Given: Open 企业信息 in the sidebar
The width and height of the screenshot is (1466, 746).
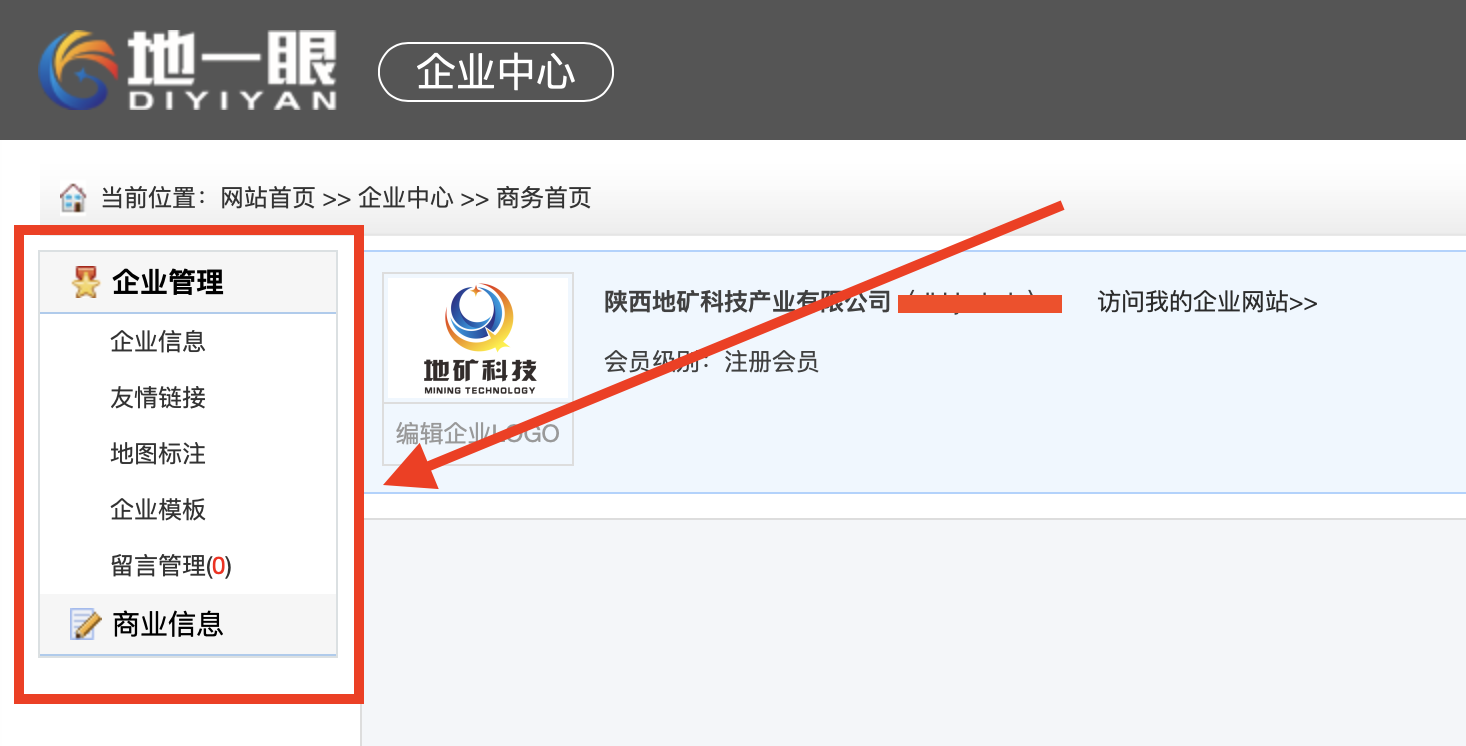Looking at the screenshot, I should coord(158,342).
